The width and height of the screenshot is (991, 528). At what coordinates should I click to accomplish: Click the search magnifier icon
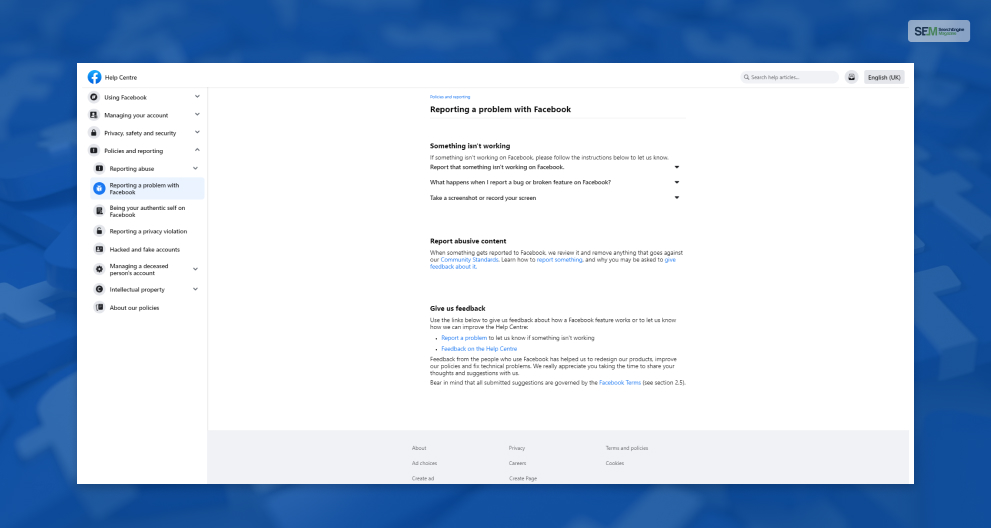[746, 77]
